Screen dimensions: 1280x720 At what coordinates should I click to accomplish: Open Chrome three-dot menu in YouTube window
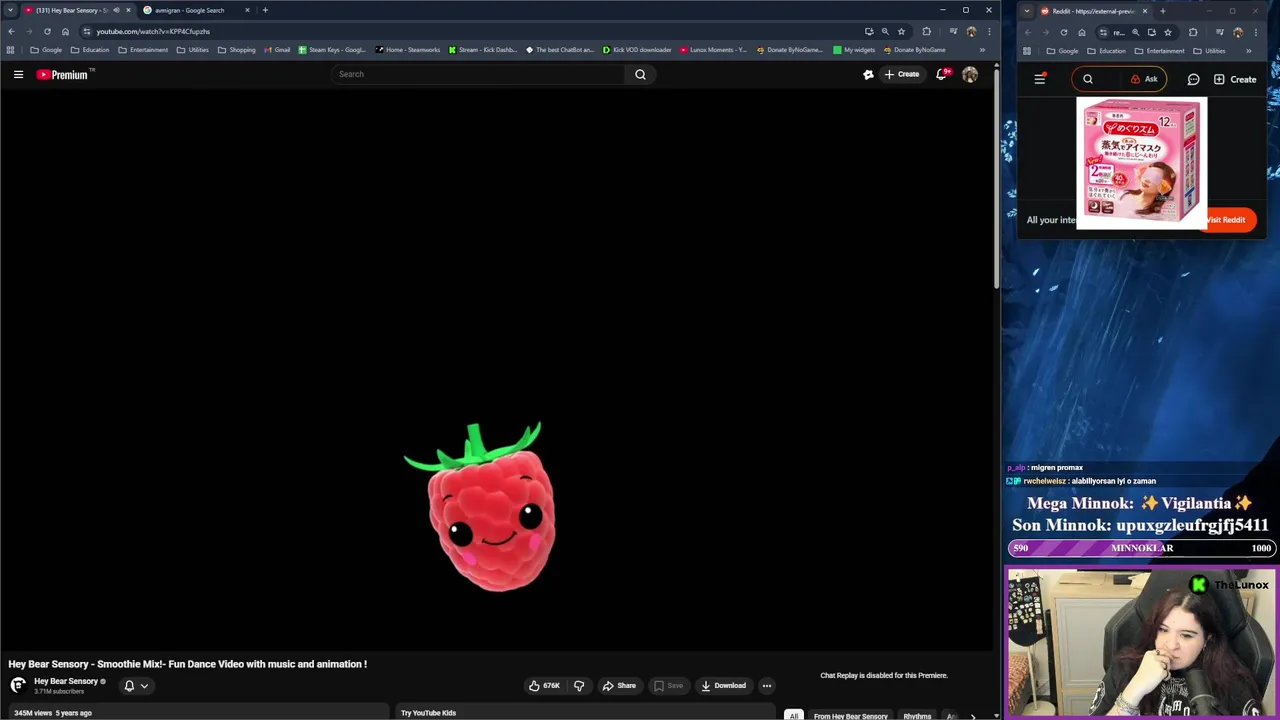tap(989, 31)
